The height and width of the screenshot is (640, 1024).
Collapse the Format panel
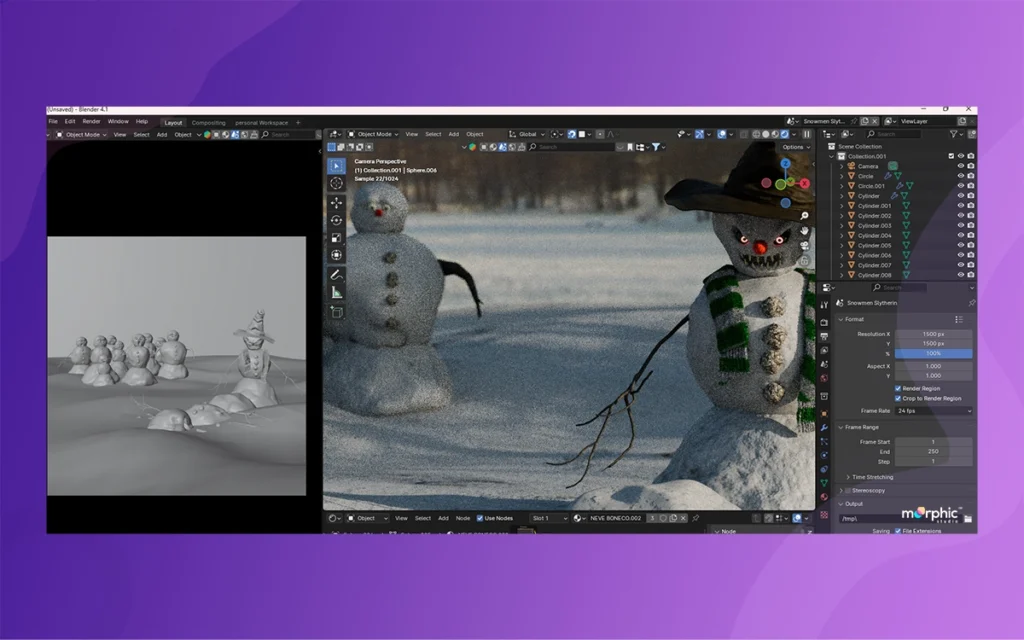(840, 319)
